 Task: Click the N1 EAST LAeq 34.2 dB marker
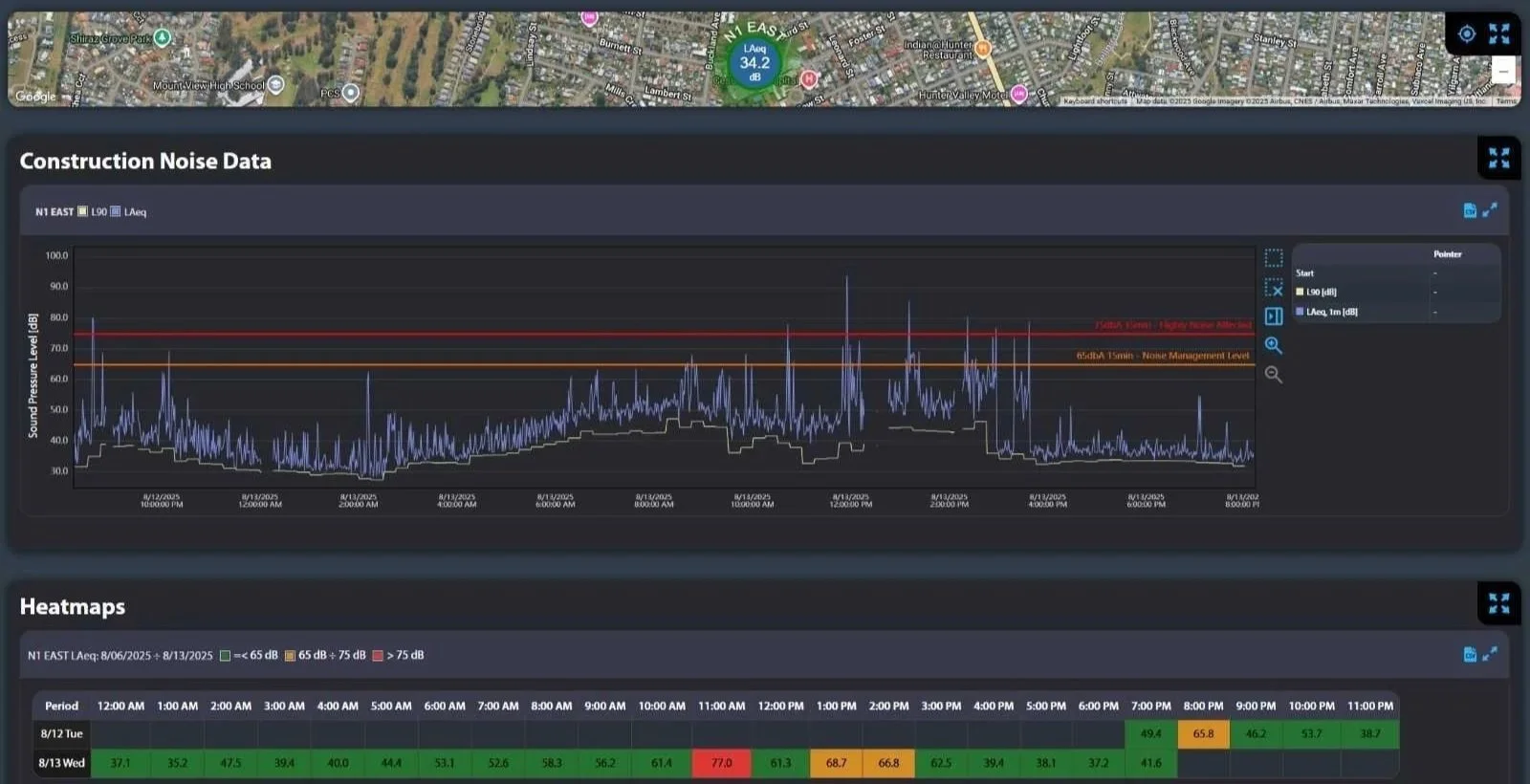pos(754,63)
